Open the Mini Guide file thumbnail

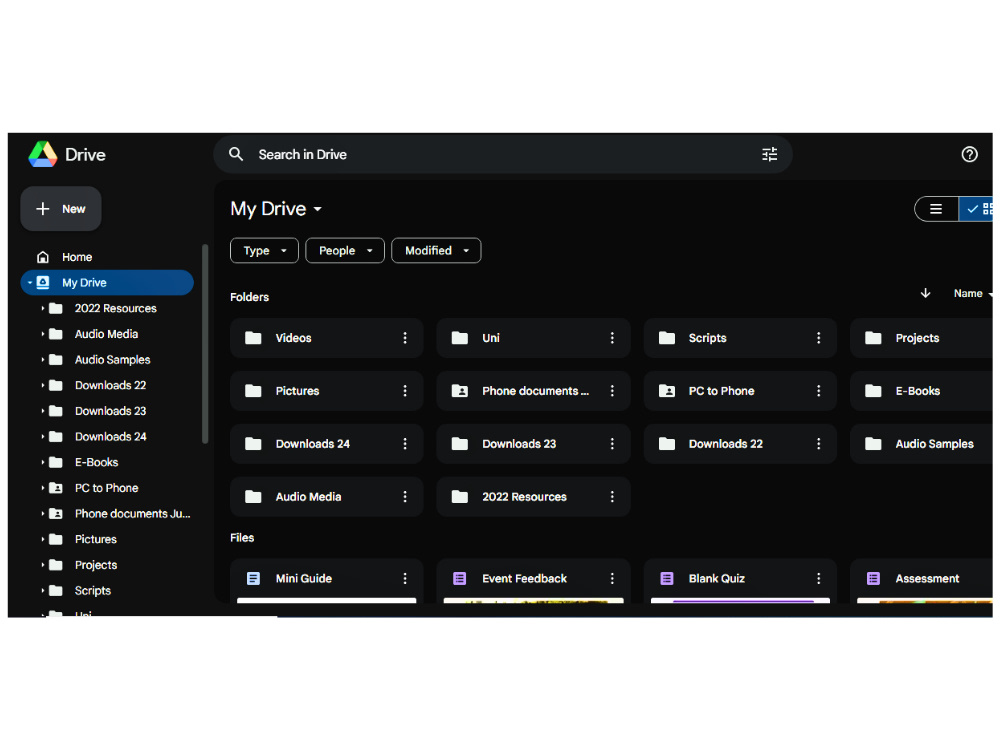pyautogui.click(x=327, y=600)
